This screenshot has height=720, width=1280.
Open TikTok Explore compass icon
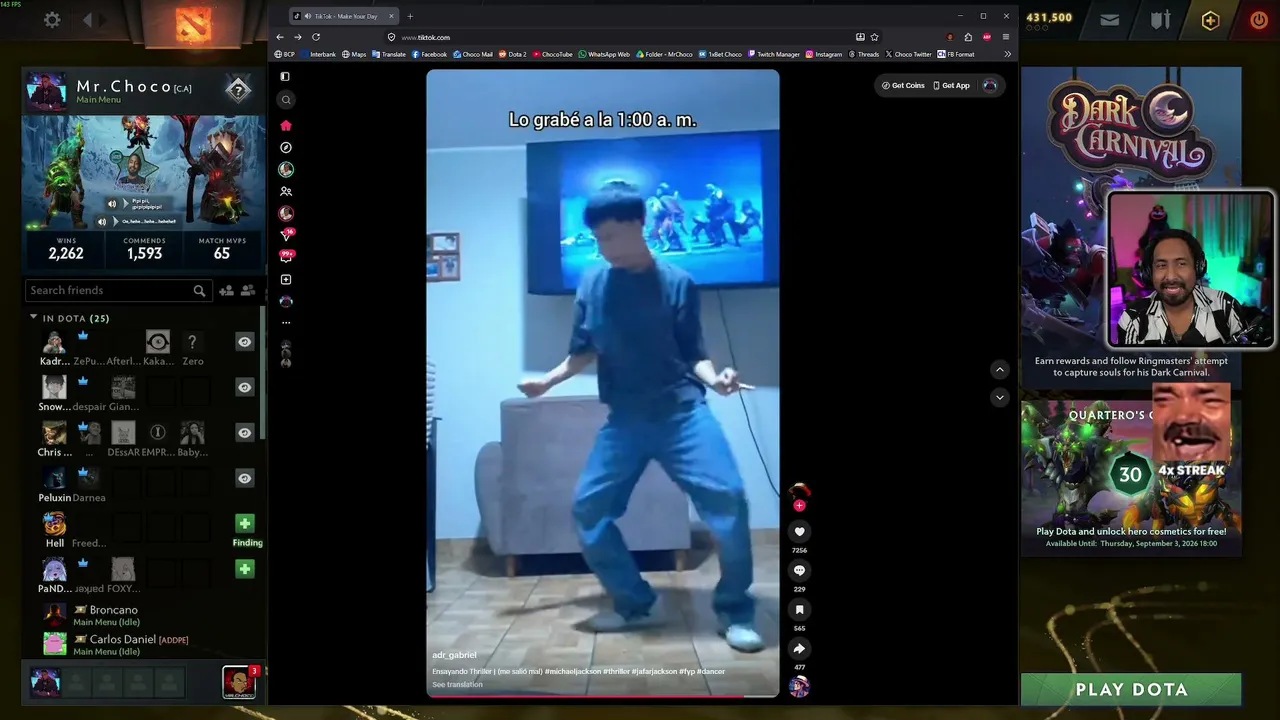point(286,147)
